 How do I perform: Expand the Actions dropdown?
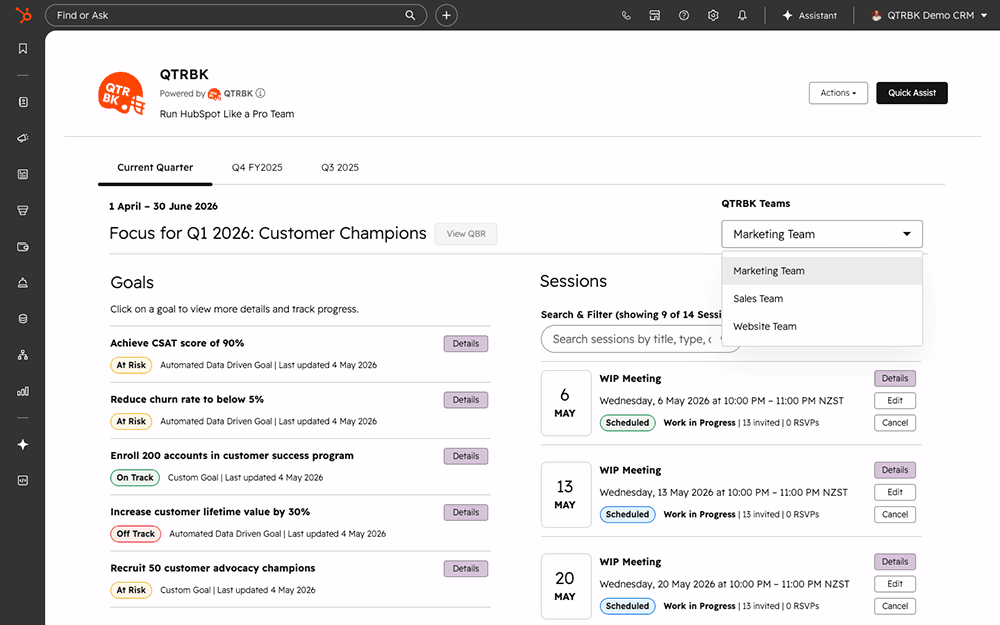(x=838, y=93)
